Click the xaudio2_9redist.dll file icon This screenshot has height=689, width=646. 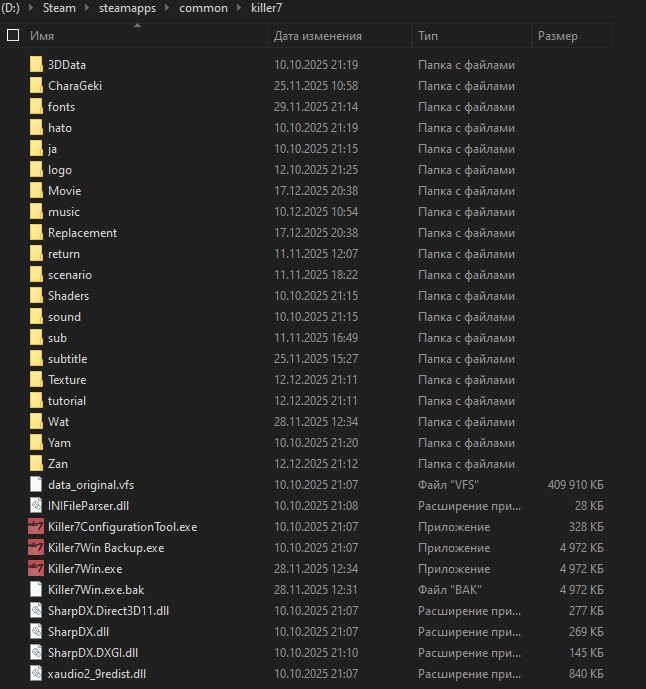(36, 674)
